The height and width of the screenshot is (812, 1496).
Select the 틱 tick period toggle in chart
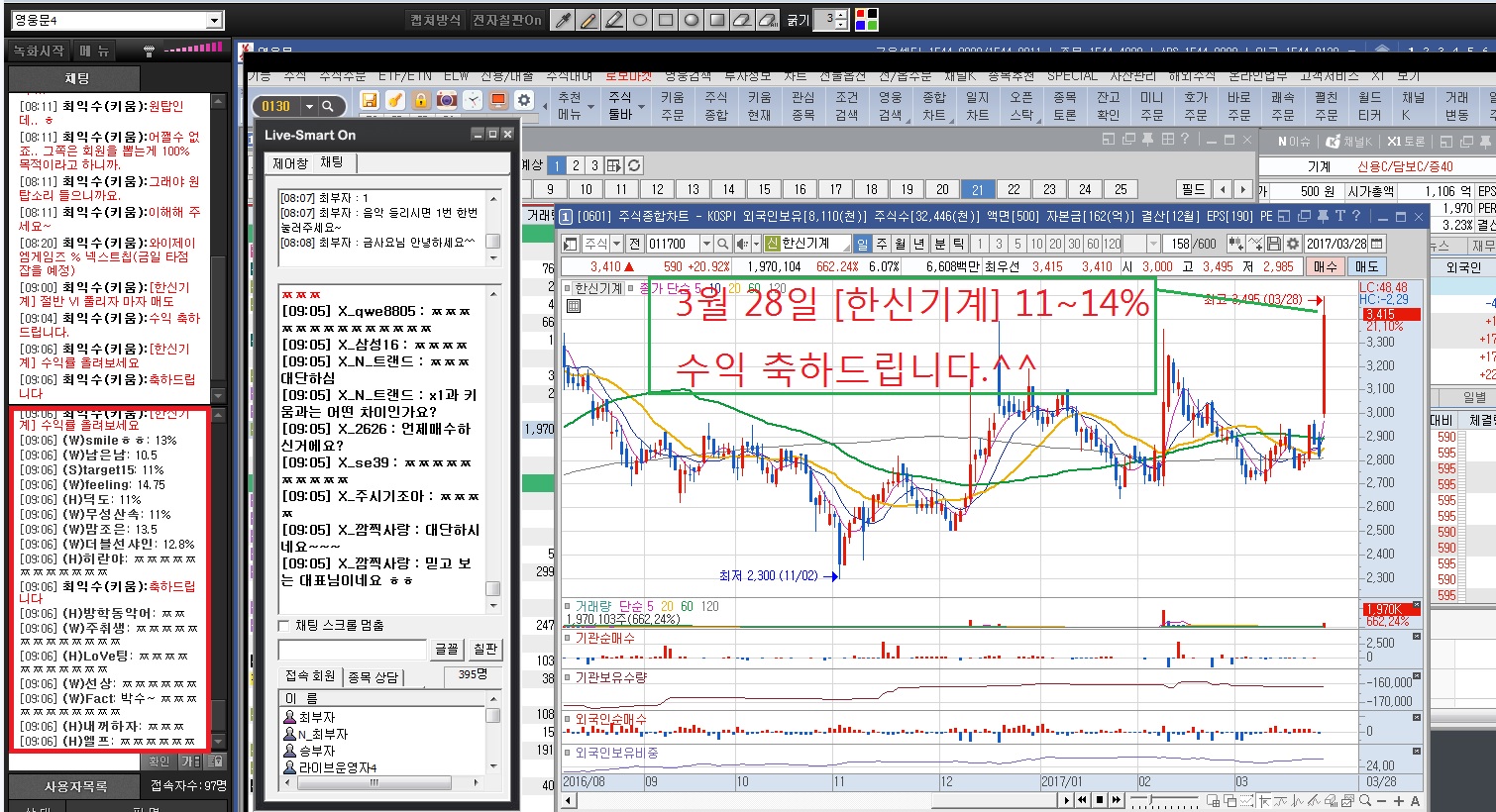[959, 243]
